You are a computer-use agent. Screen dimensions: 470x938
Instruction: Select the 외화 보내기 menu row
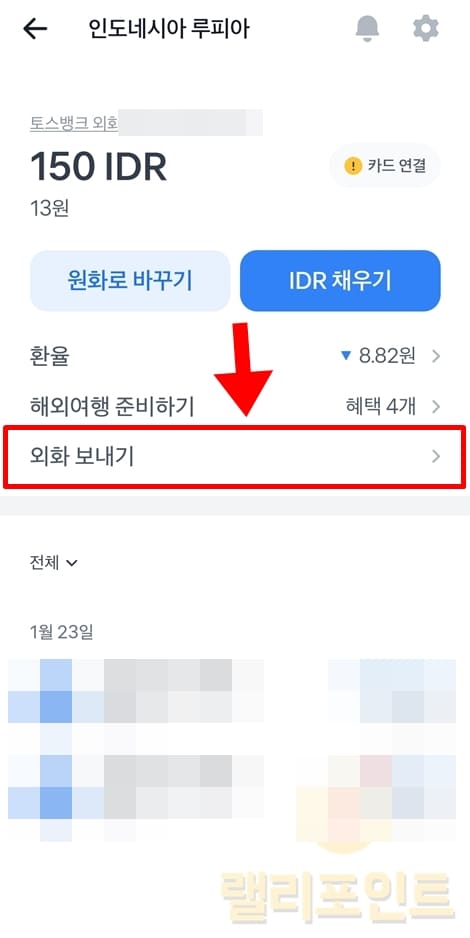click(x=235, y=456)
